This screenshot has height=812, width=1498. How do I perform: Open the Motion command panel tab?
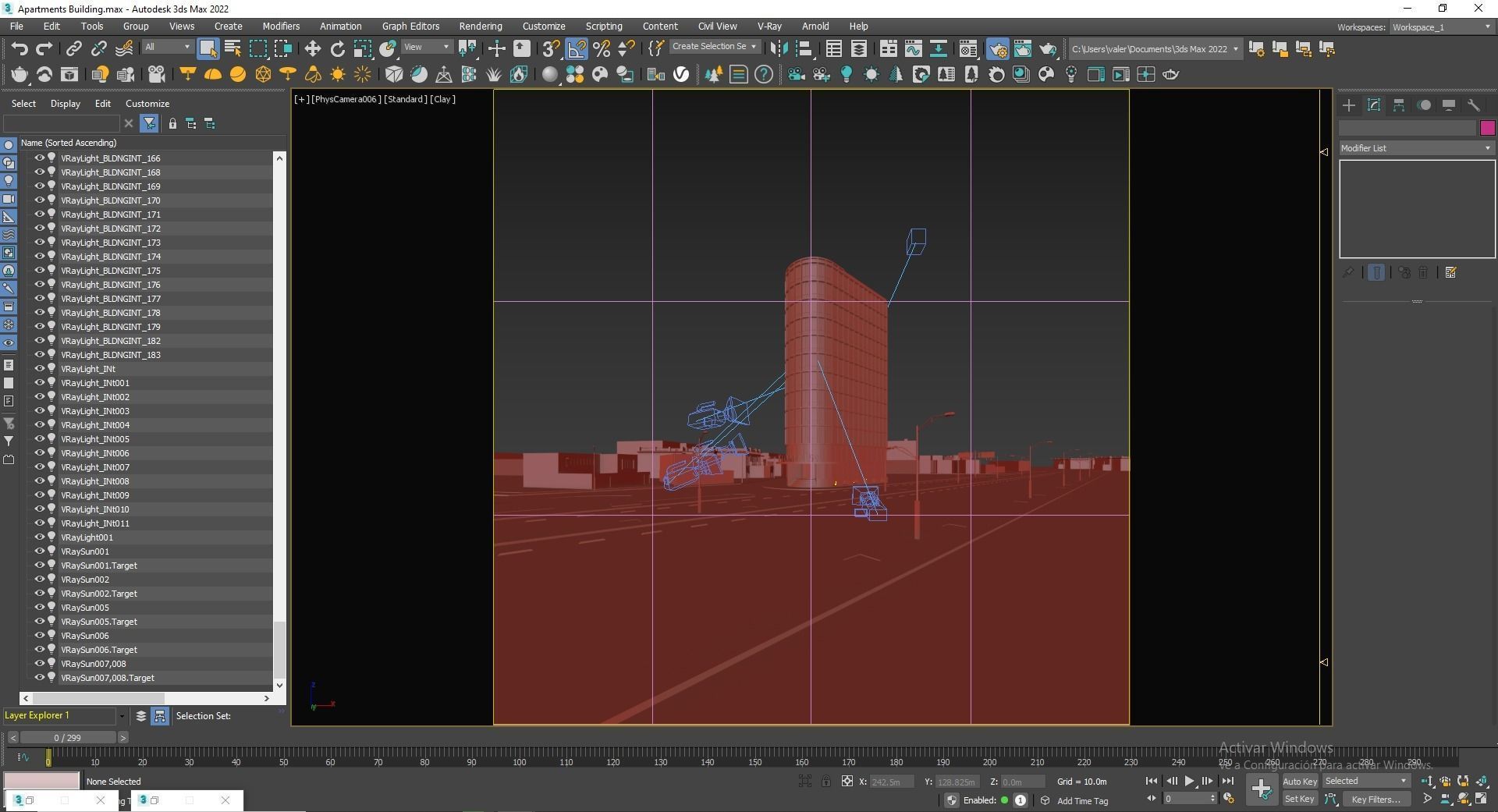1424,105
